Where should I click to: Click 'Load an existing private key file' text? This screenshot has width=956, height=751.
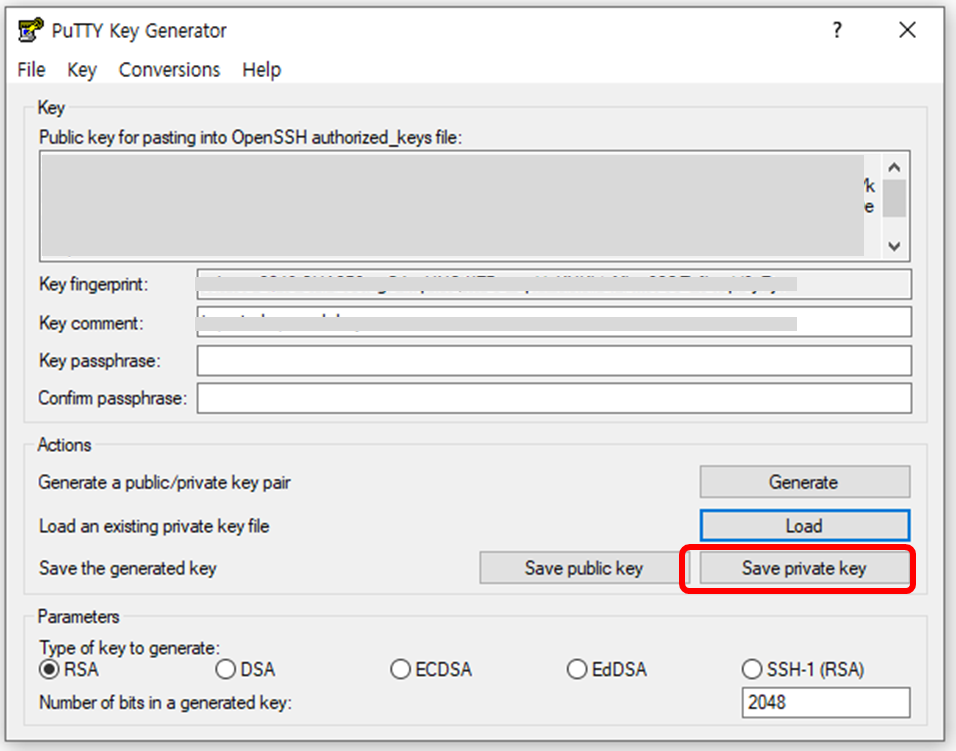coord(154,526)
